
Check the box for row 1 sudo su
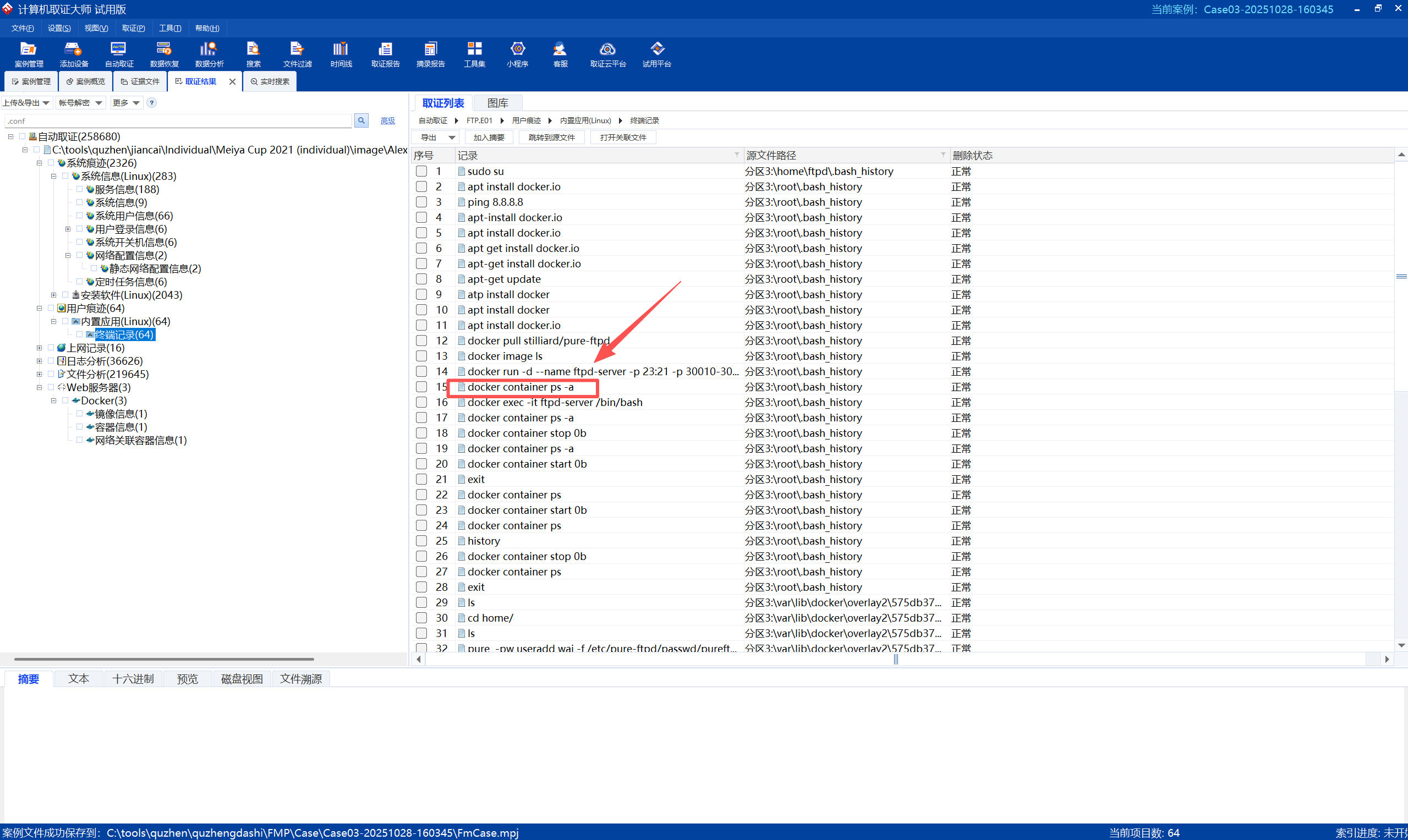[x=421, y=171]
